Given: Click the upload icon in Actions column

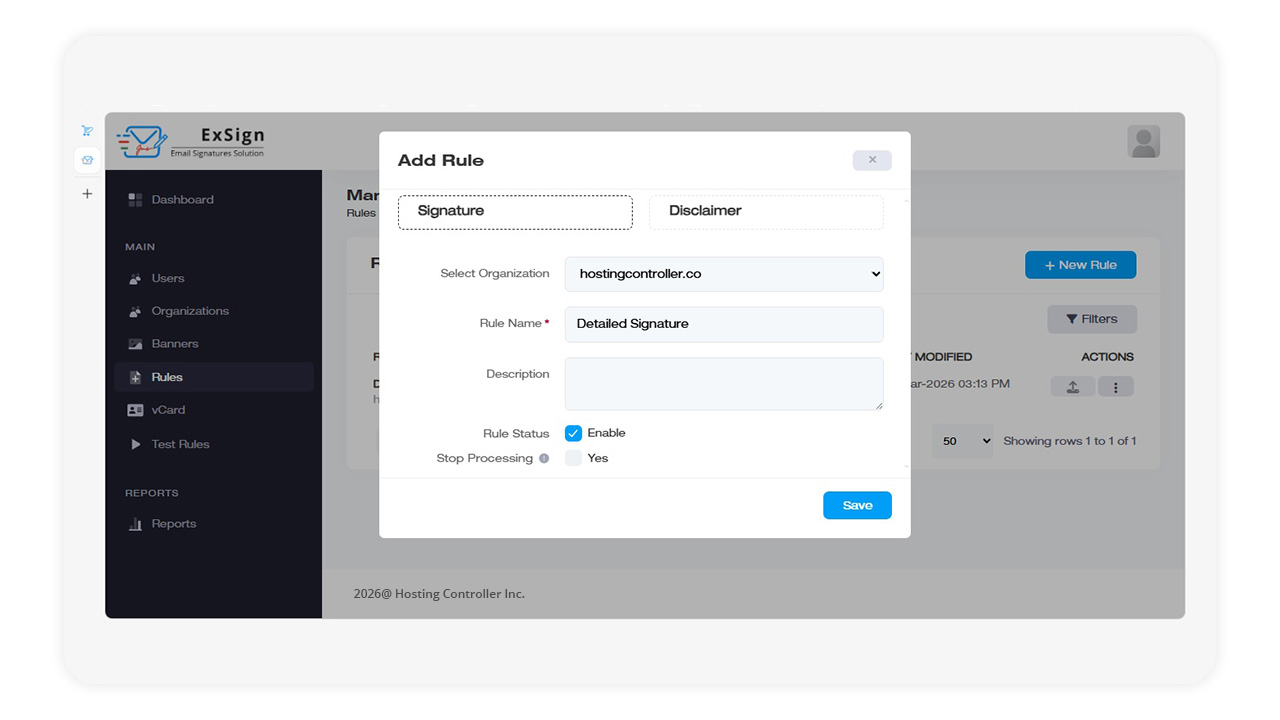Looking at the screenshot, I should [x=1072, y=387].
